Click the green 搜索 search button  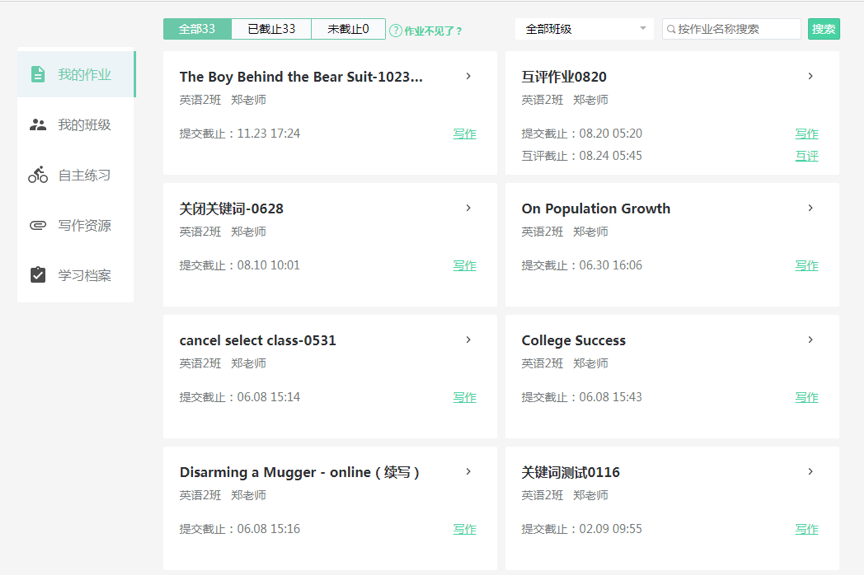[823, 29]
